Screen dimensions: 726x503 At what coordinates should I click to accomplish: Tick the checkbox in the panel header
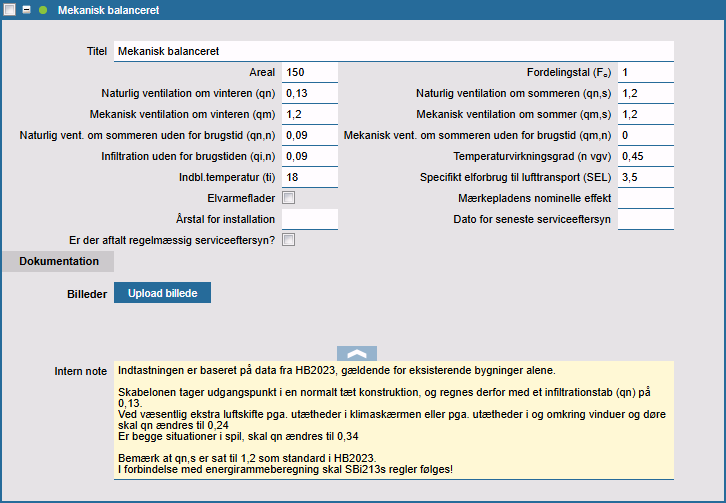[9, 10]
